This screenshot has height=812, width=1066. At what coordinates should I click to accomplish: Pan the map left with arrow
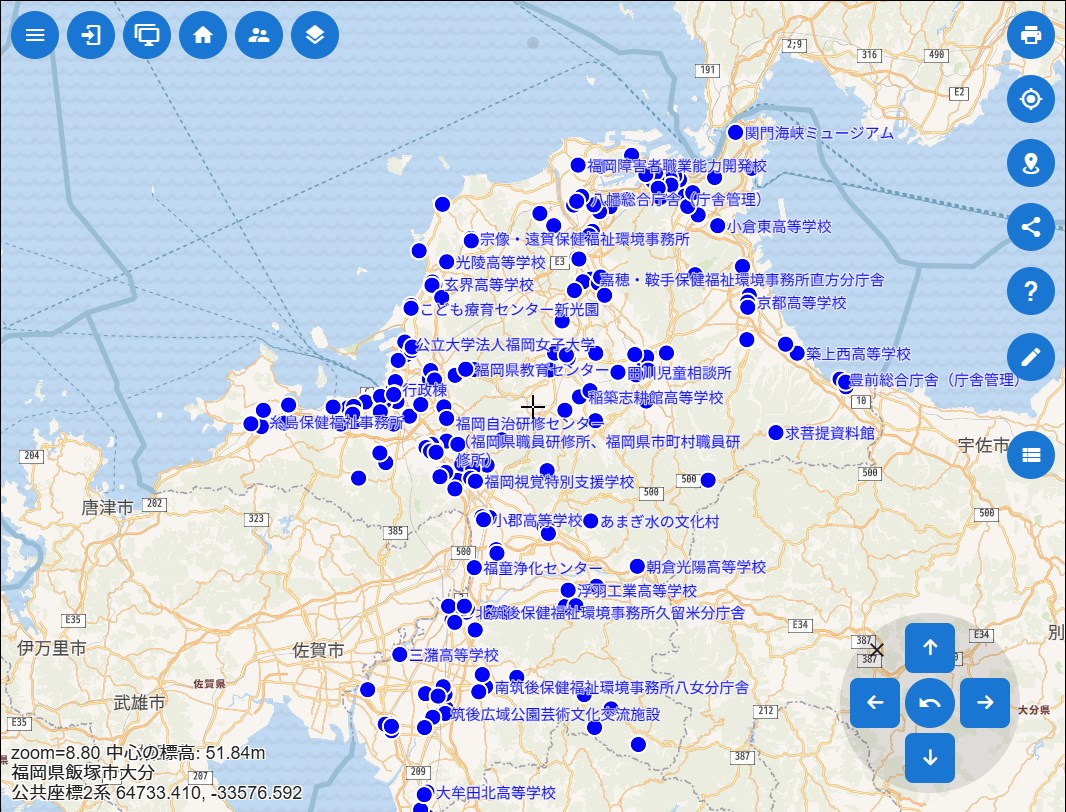875,703
